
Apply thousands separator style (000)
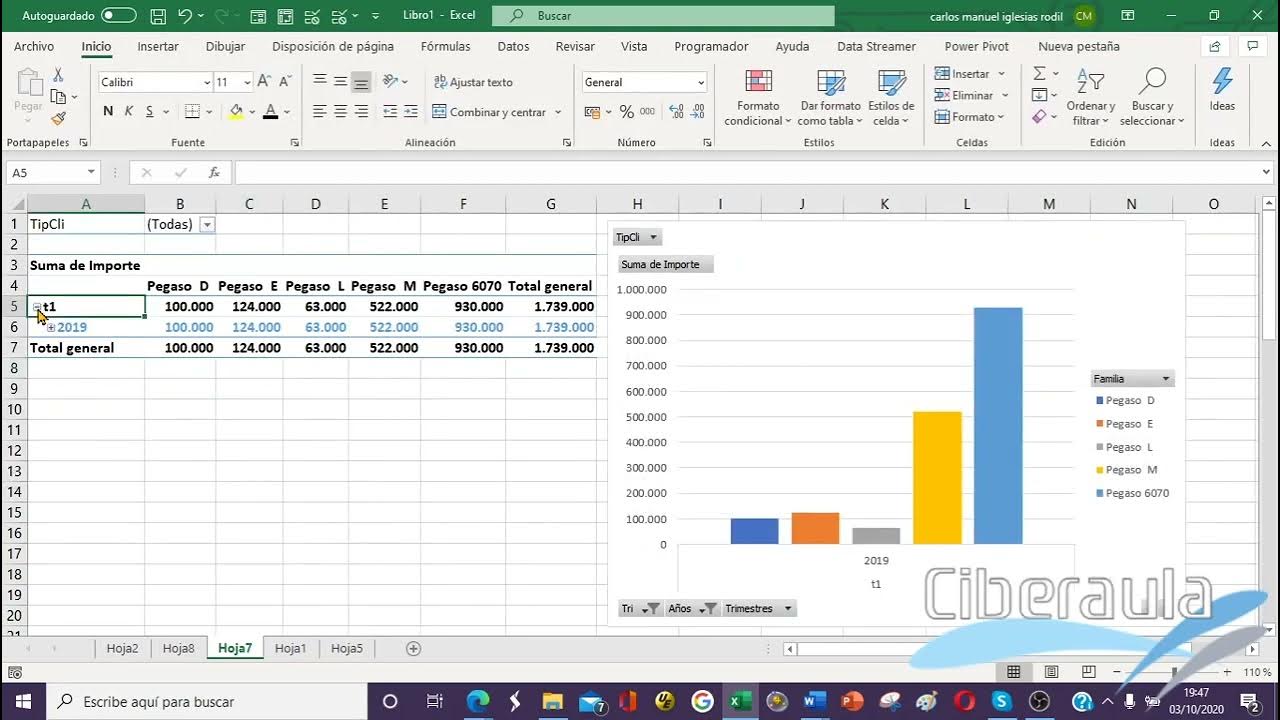coord(648,112)
